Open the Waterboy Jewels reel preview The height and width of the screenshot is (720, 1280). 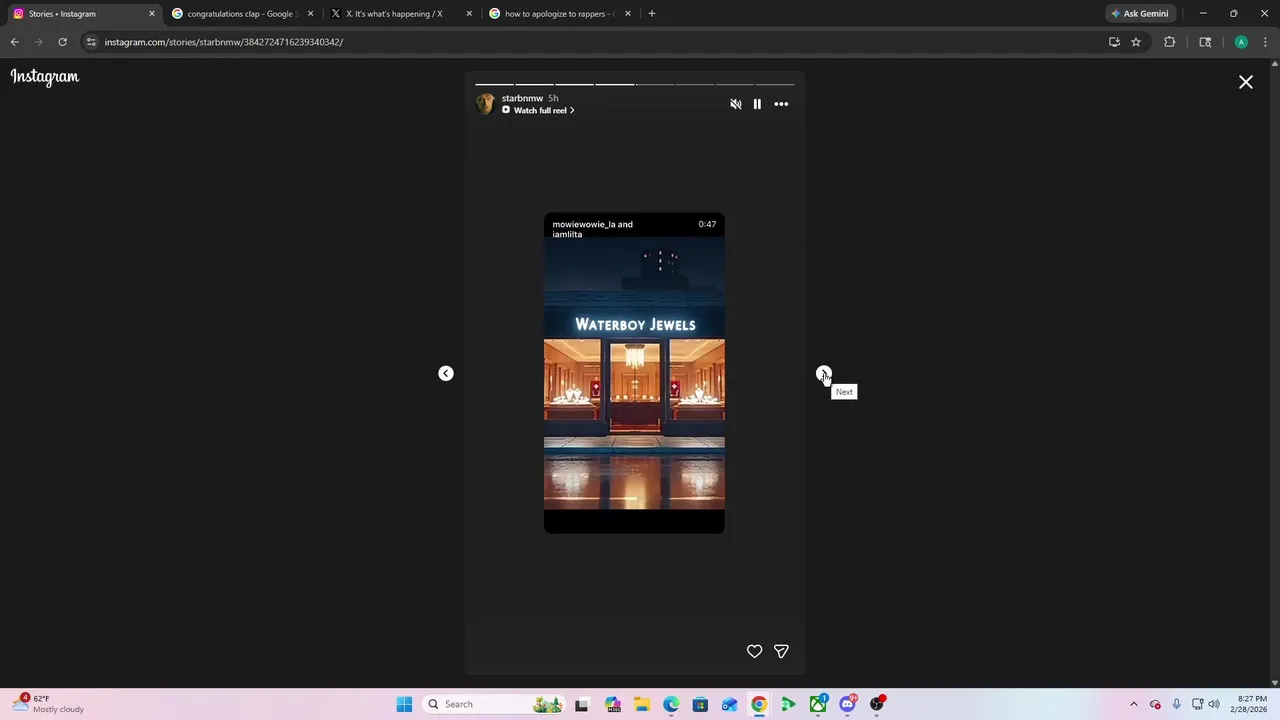click(x=634, y=373)
